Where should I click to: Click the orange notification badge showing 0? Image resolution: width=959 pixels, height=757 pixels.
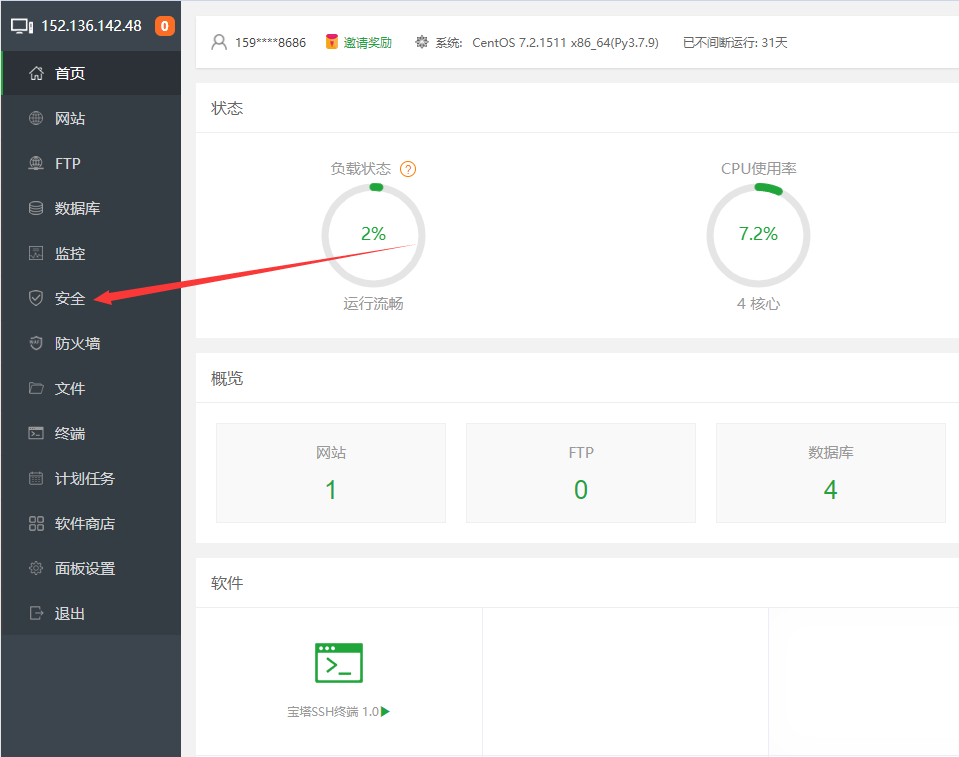click(x=165, y=26)
